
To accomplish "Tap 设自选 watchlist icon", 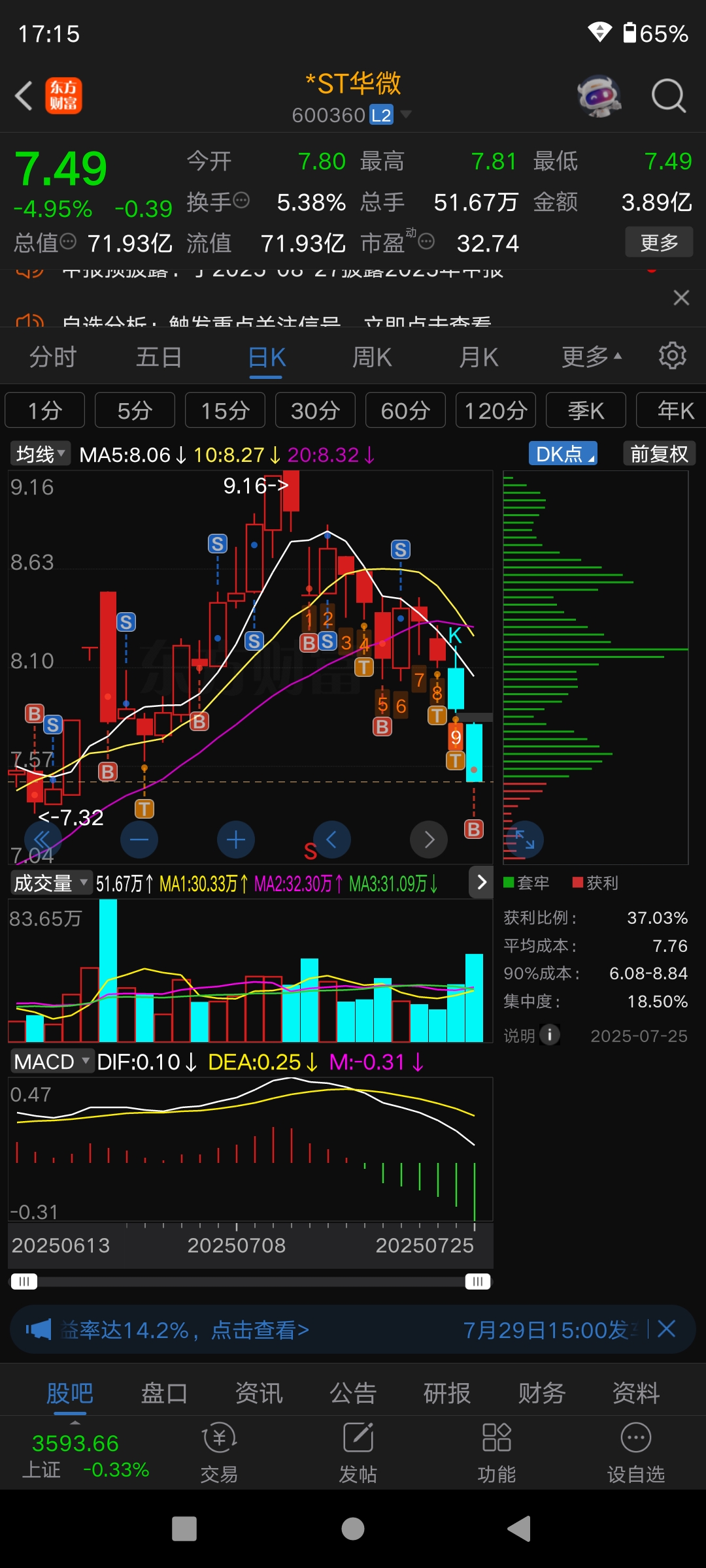I will tap(635, 1453).
